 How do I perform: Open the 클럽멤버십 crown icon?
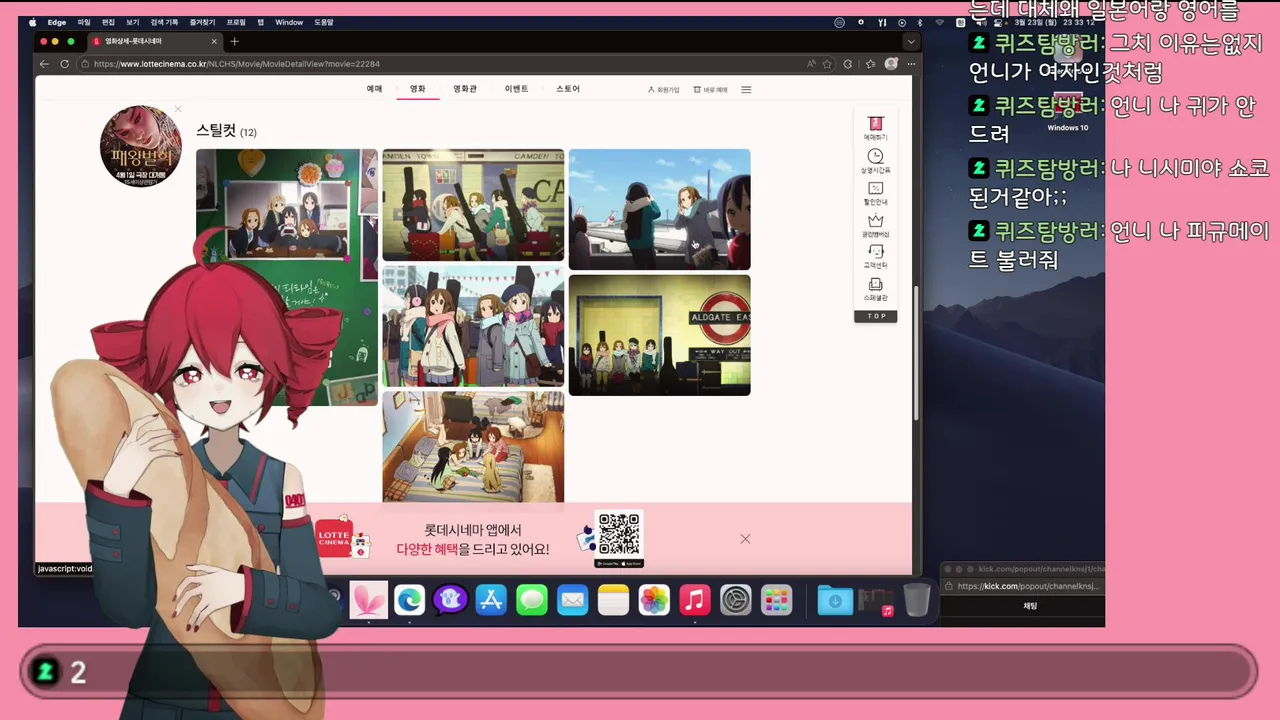(x=875, y=224)
